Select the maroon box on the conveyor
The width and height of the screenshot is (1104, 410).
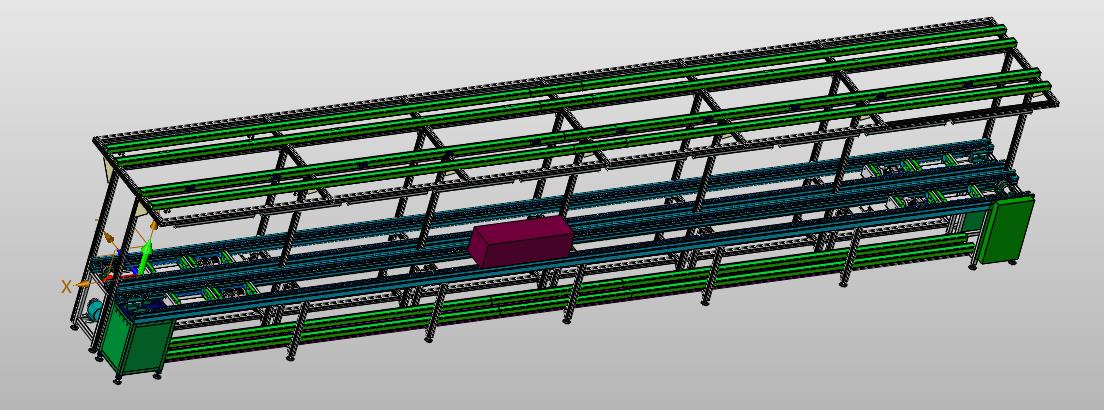[x=521, y=241]
